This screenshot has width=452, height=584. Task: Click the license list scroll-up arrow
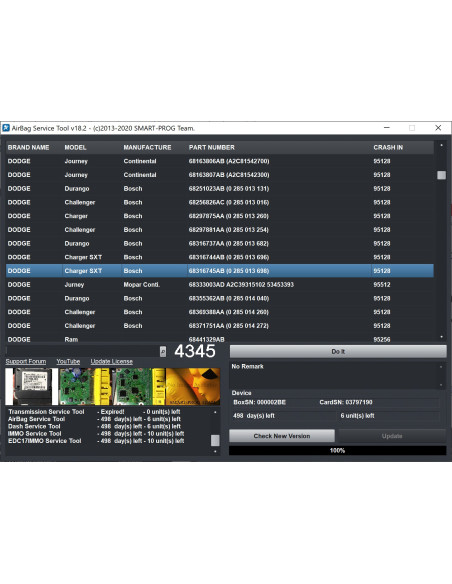pos(215,412)
